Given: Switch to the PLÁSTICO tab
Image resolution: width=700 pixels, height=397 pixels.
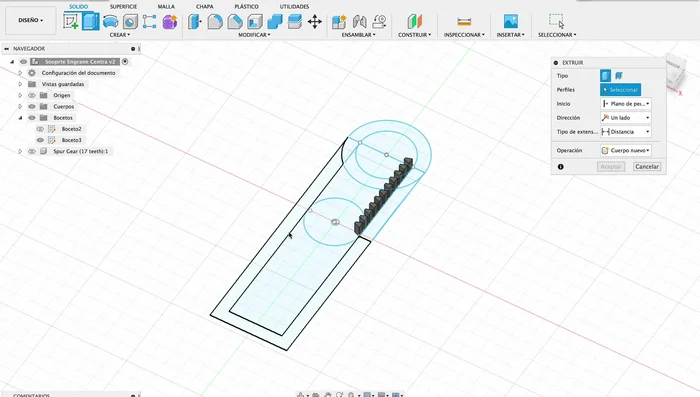Looking at the screenshot, I should coord(246,6).
